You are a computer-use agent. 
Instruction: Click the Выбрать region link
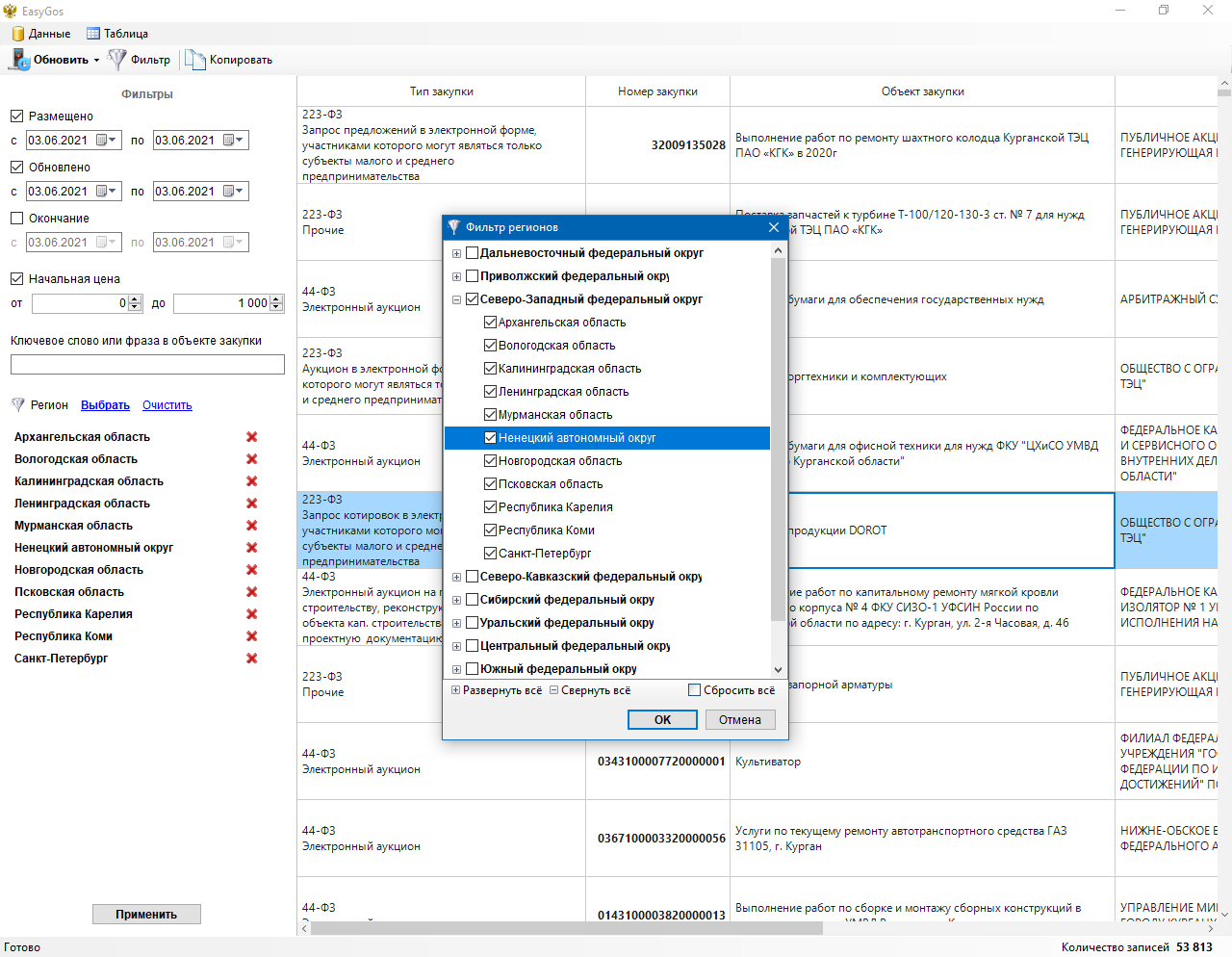[105, 405]
